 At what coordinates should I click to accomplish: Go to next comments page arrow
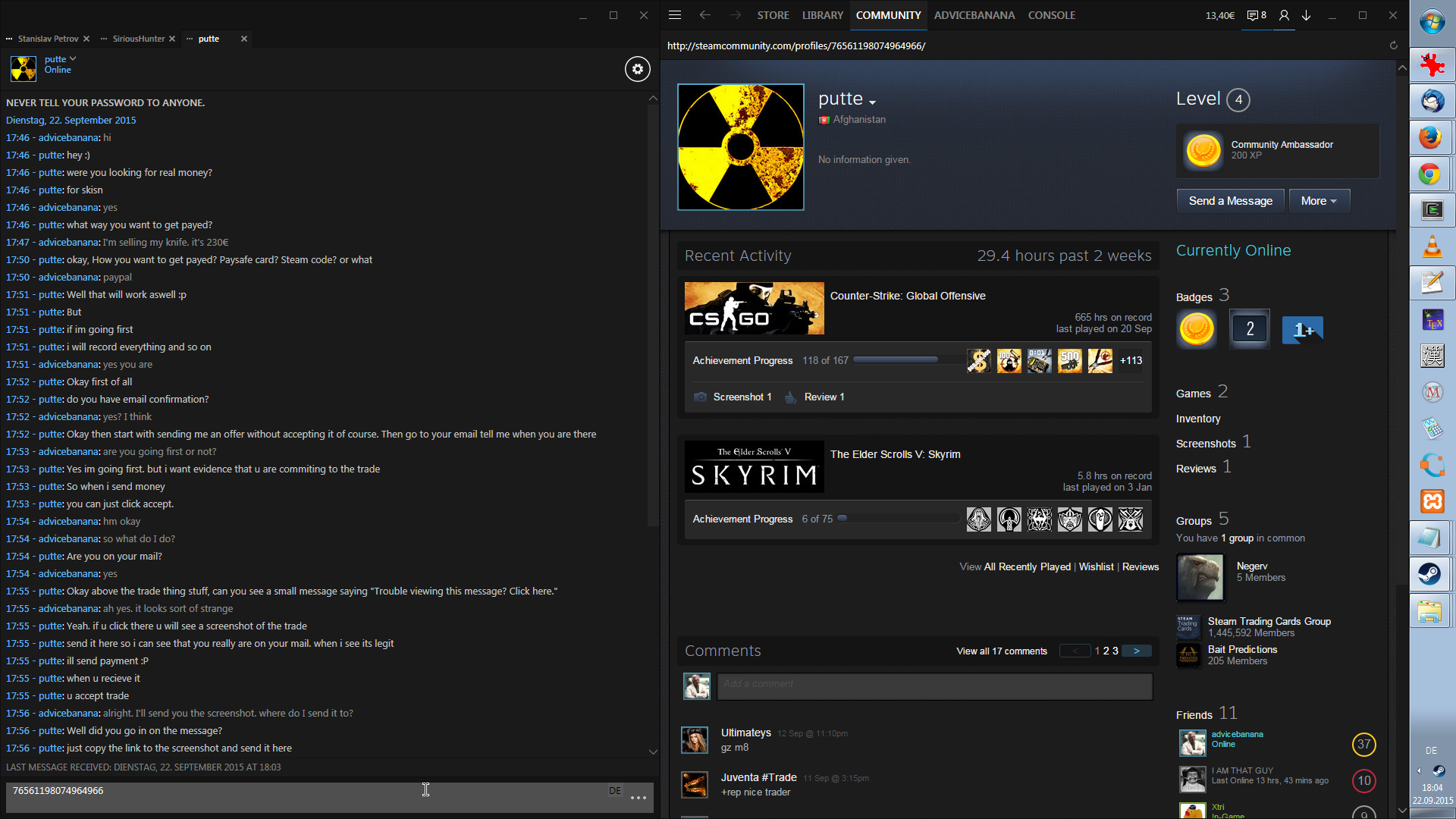point(1136,651)
